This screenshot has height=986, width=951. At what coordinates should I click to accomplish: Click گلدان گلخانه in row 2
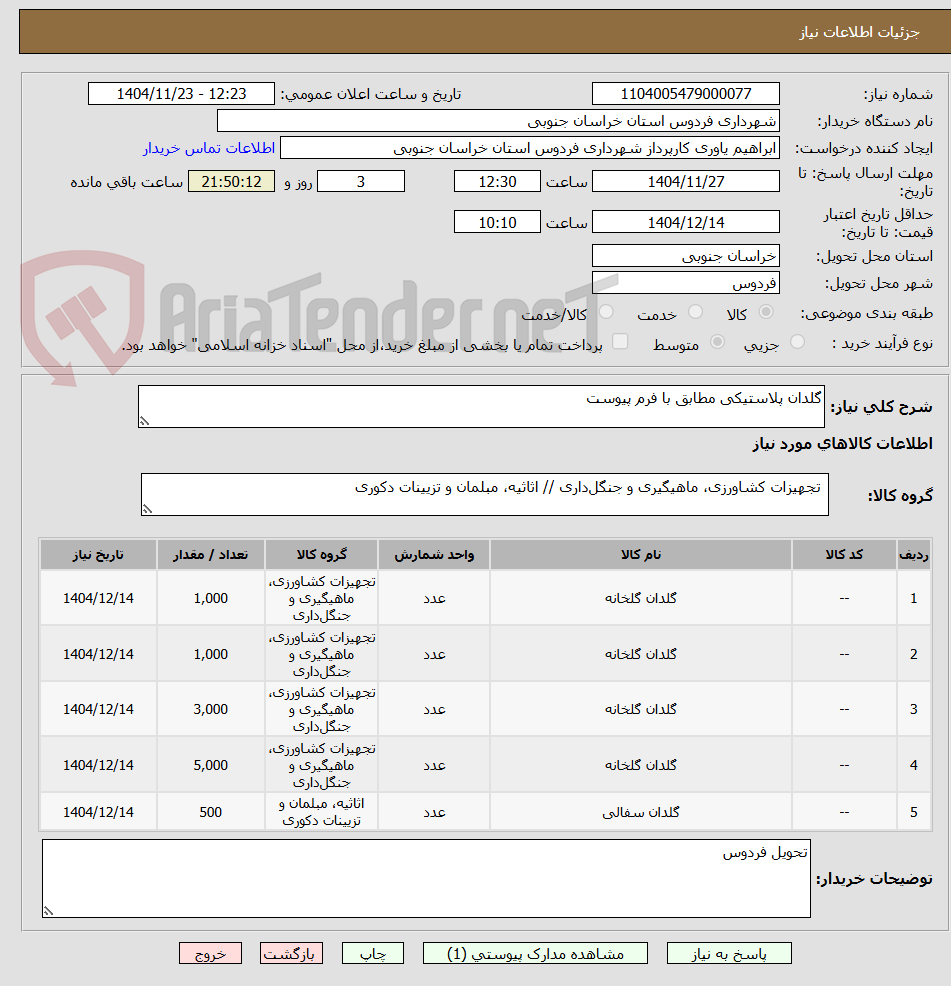pos(640,654)
